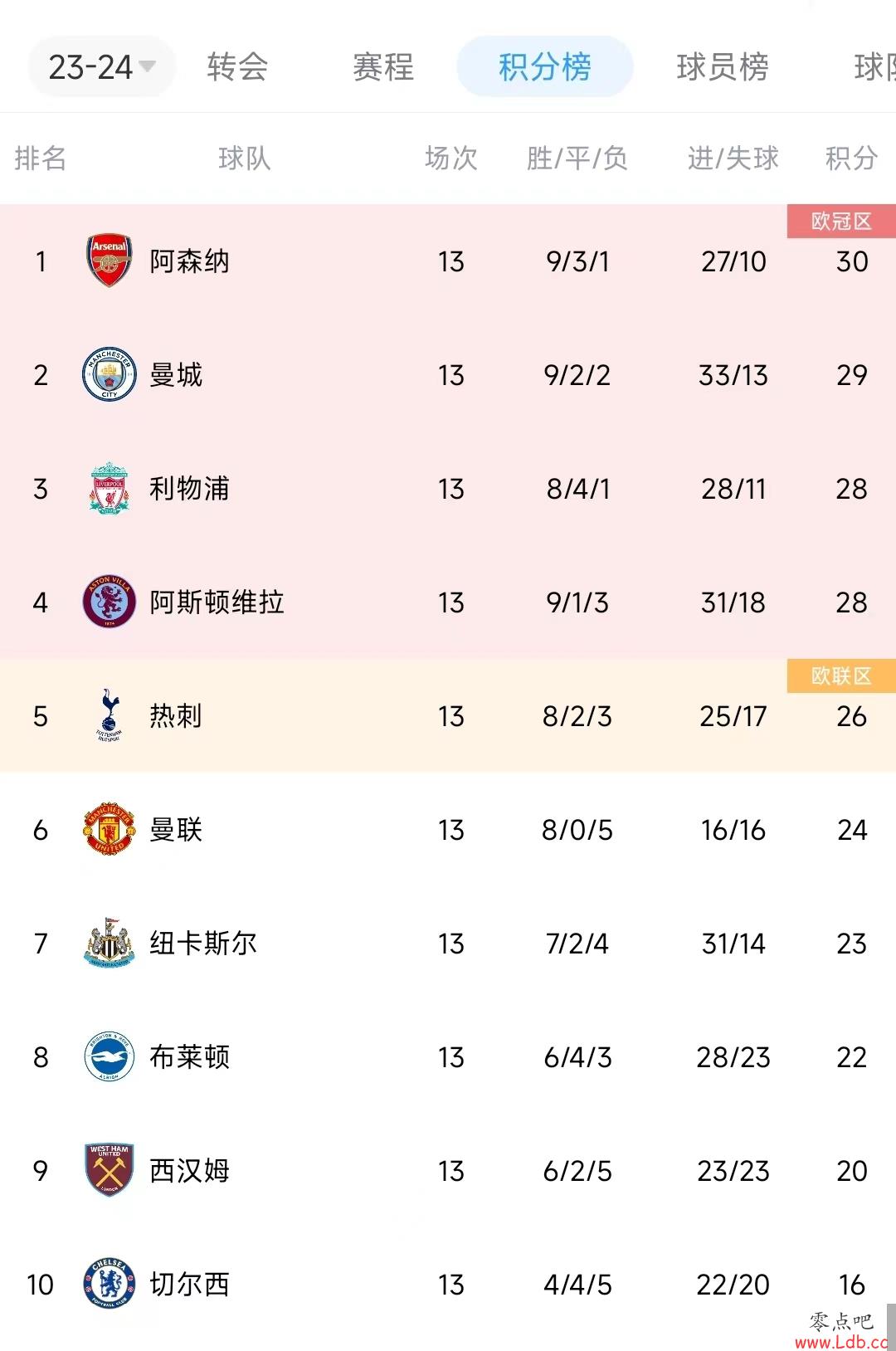The image size is (896, 1351).
Task: Click the Manchester United crest
Action: (110, 829)
